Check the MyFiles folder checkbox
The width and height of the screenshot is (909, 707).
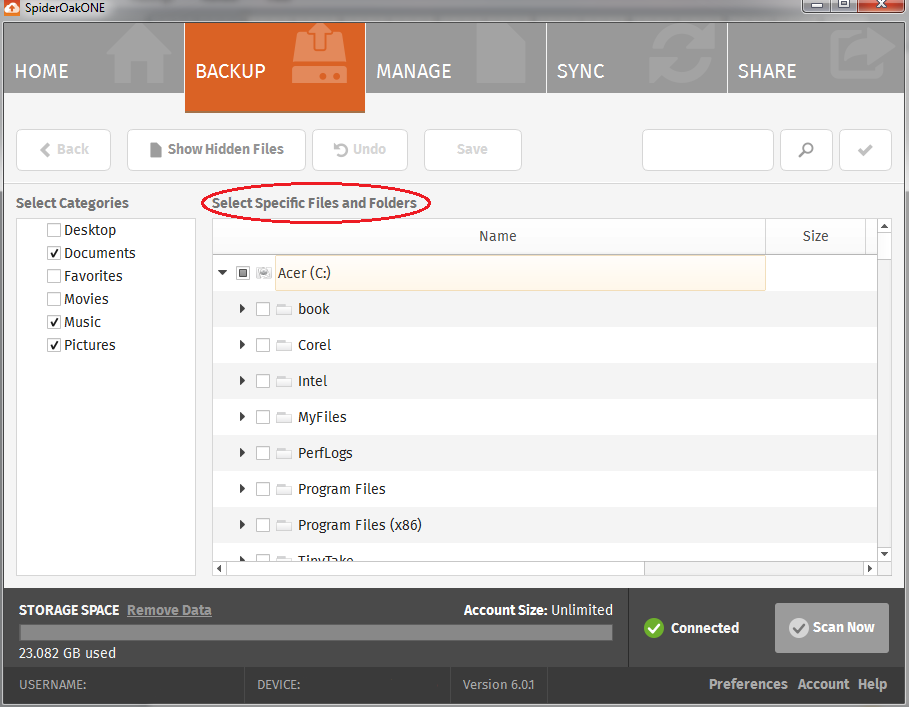[x=263, y=417]
